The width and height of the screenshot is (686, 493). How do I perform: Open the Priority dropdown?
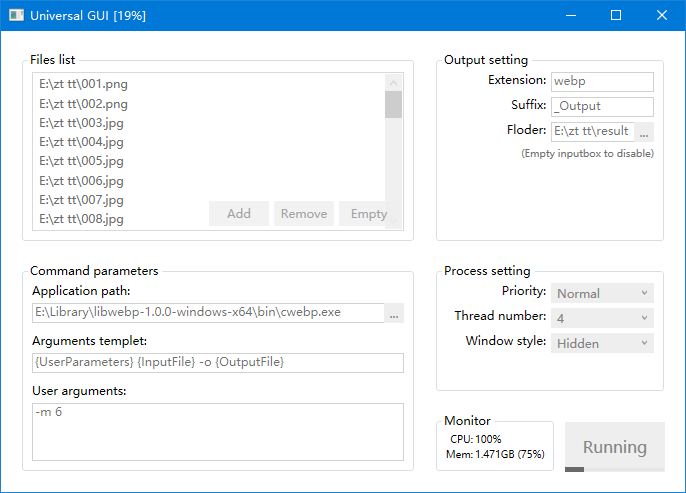point(602,293)
